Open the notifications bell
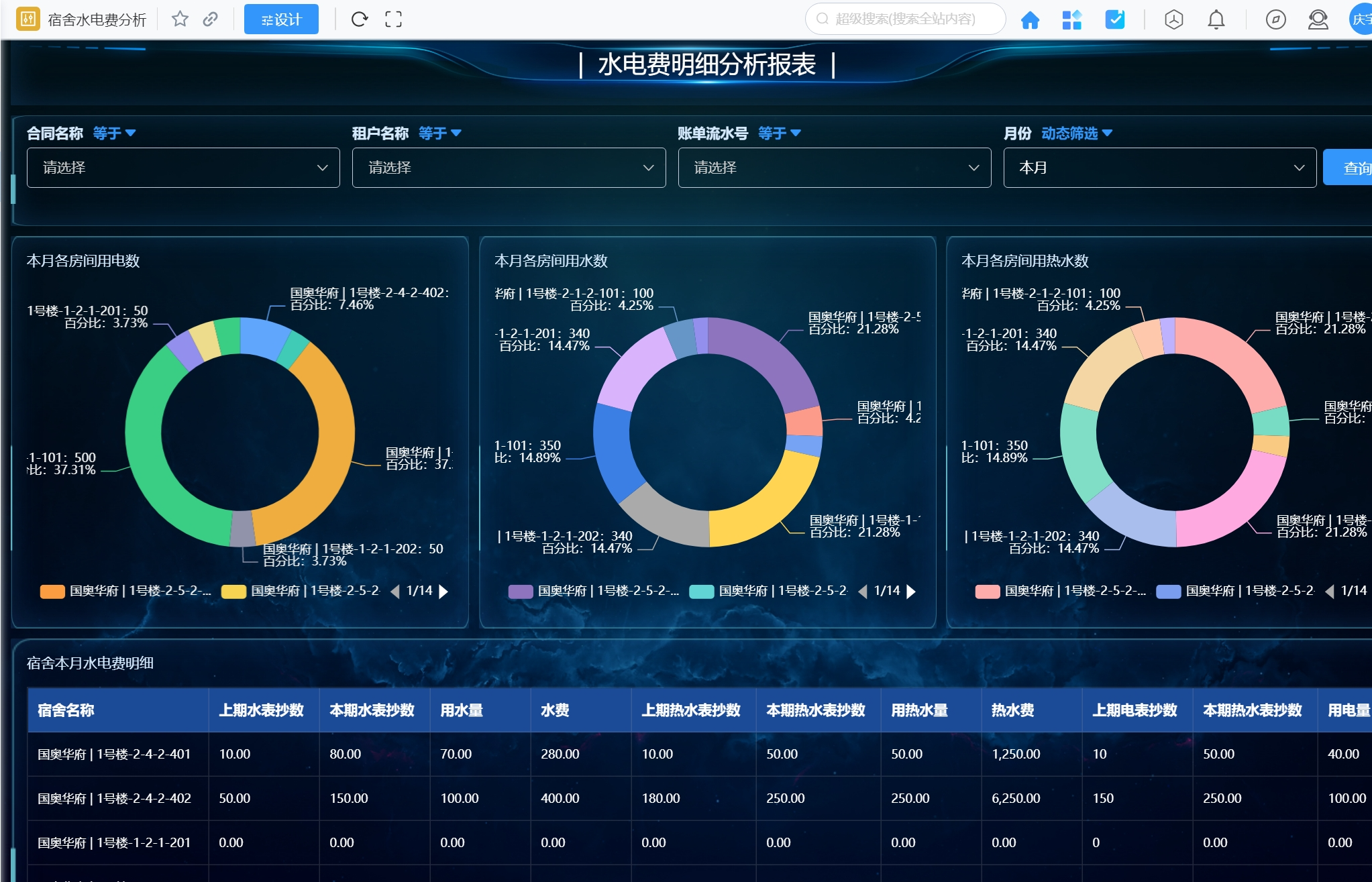The image size is (1372, 882). [x=1216, y=20]
